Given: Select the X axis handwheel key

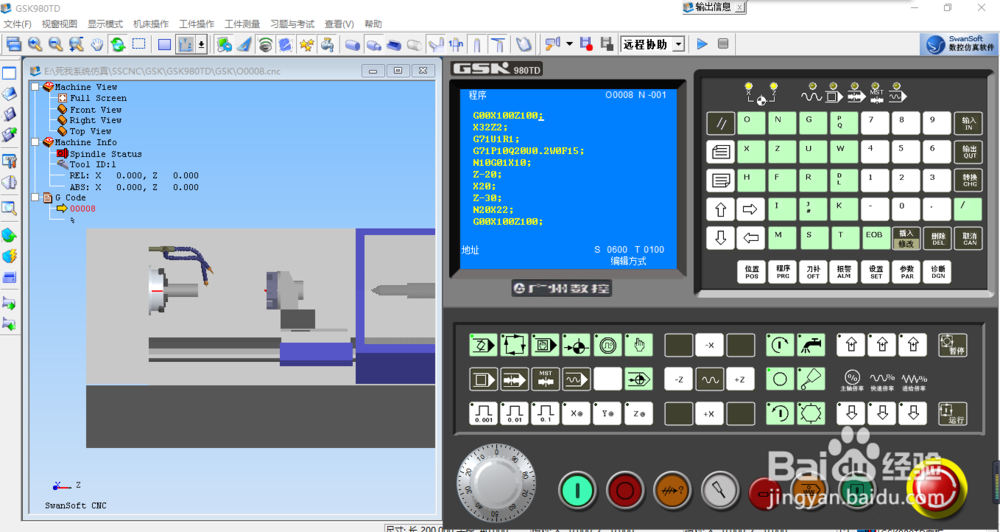Looking at the screenshot, I should tap(577, 413).
